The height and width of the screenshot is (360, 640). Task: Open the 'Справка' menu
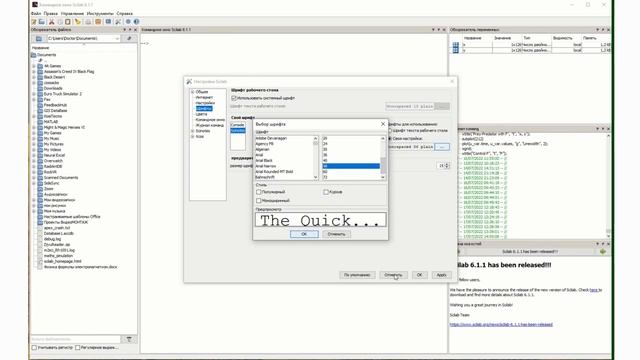point(124,13)
